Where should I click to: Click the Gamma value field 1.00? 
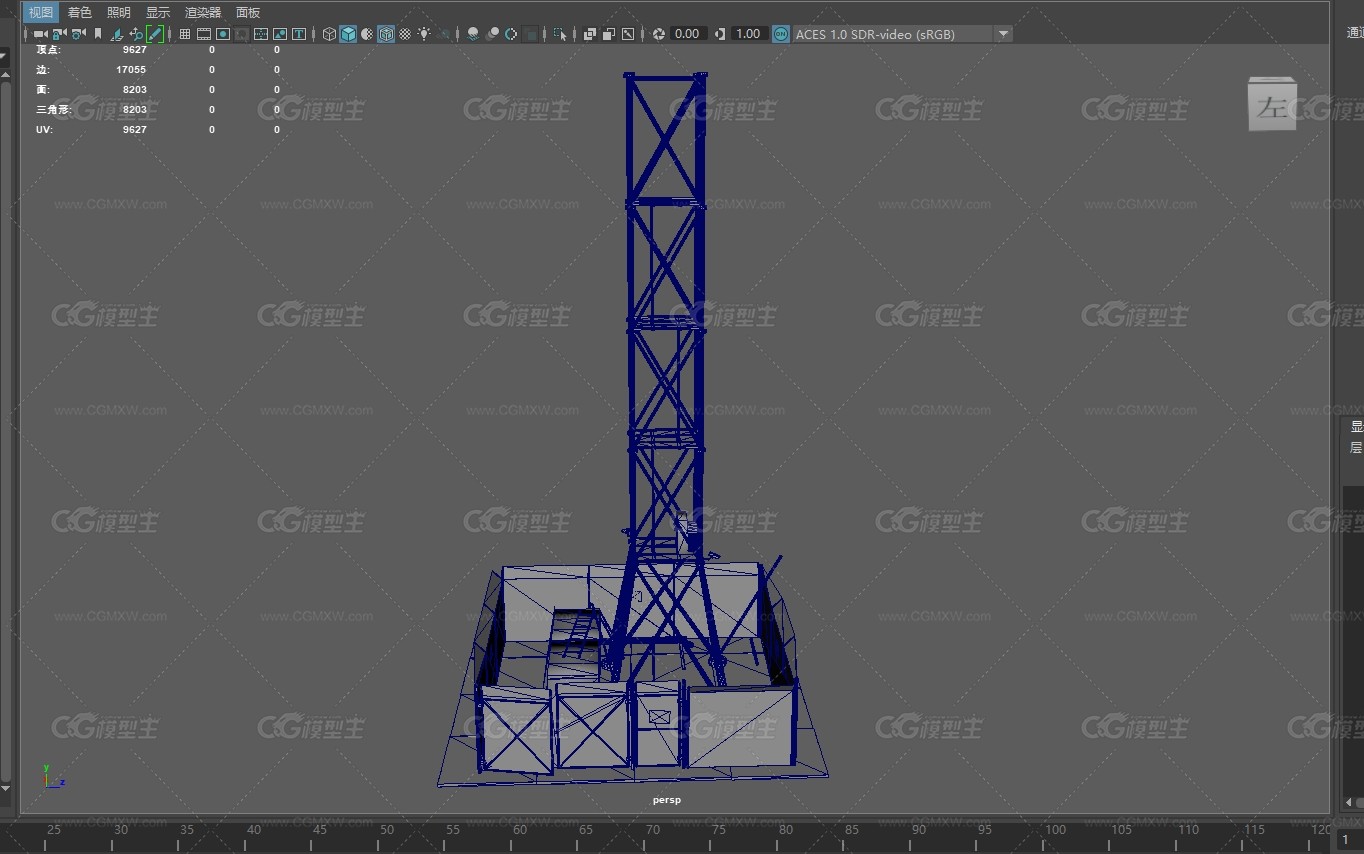pos(749,34)
